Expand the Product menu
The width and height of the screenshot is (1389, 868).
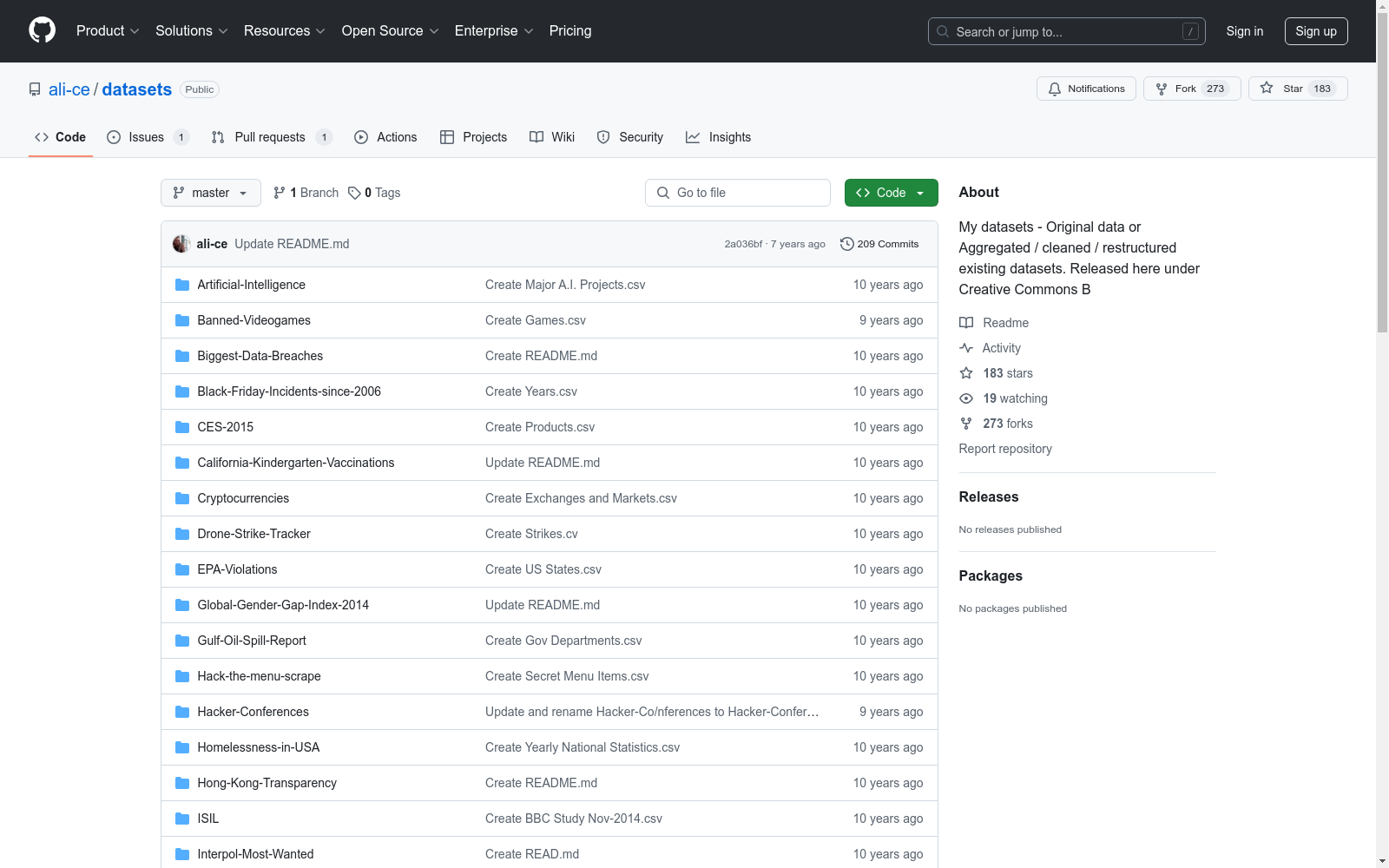click(x=108, y=31)
